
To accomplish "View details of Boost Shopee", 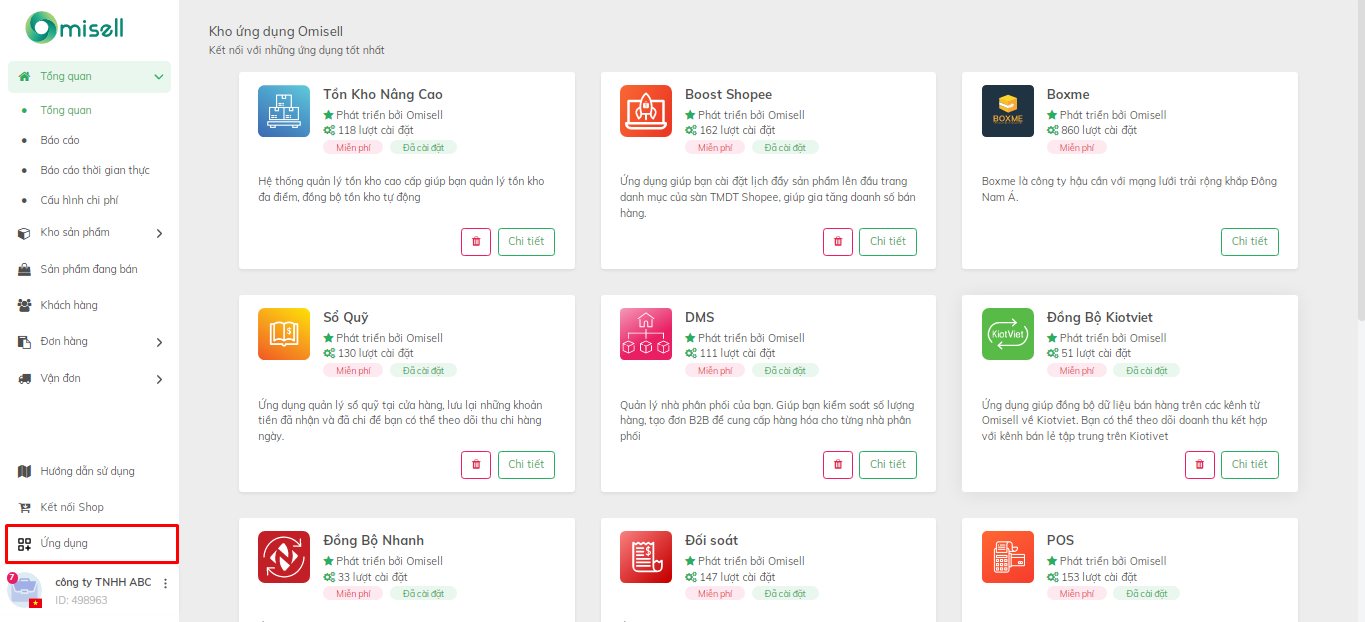I will (x=888, y=242).
